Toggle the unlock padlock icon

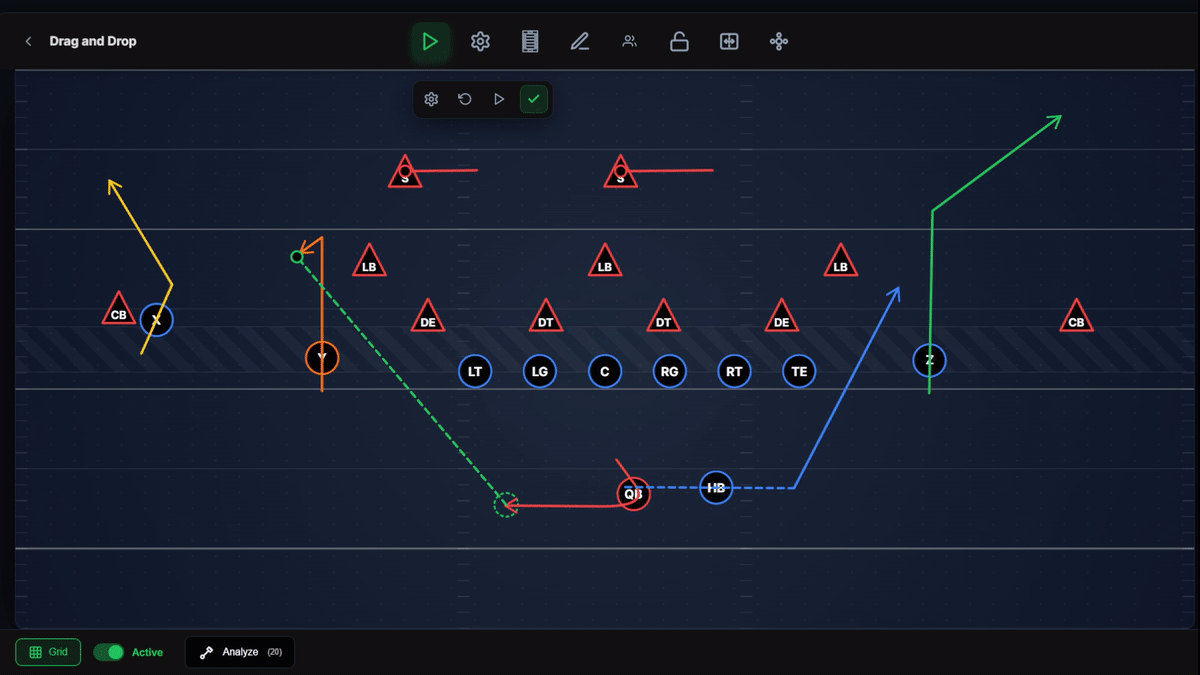click(x=679, y=41)
